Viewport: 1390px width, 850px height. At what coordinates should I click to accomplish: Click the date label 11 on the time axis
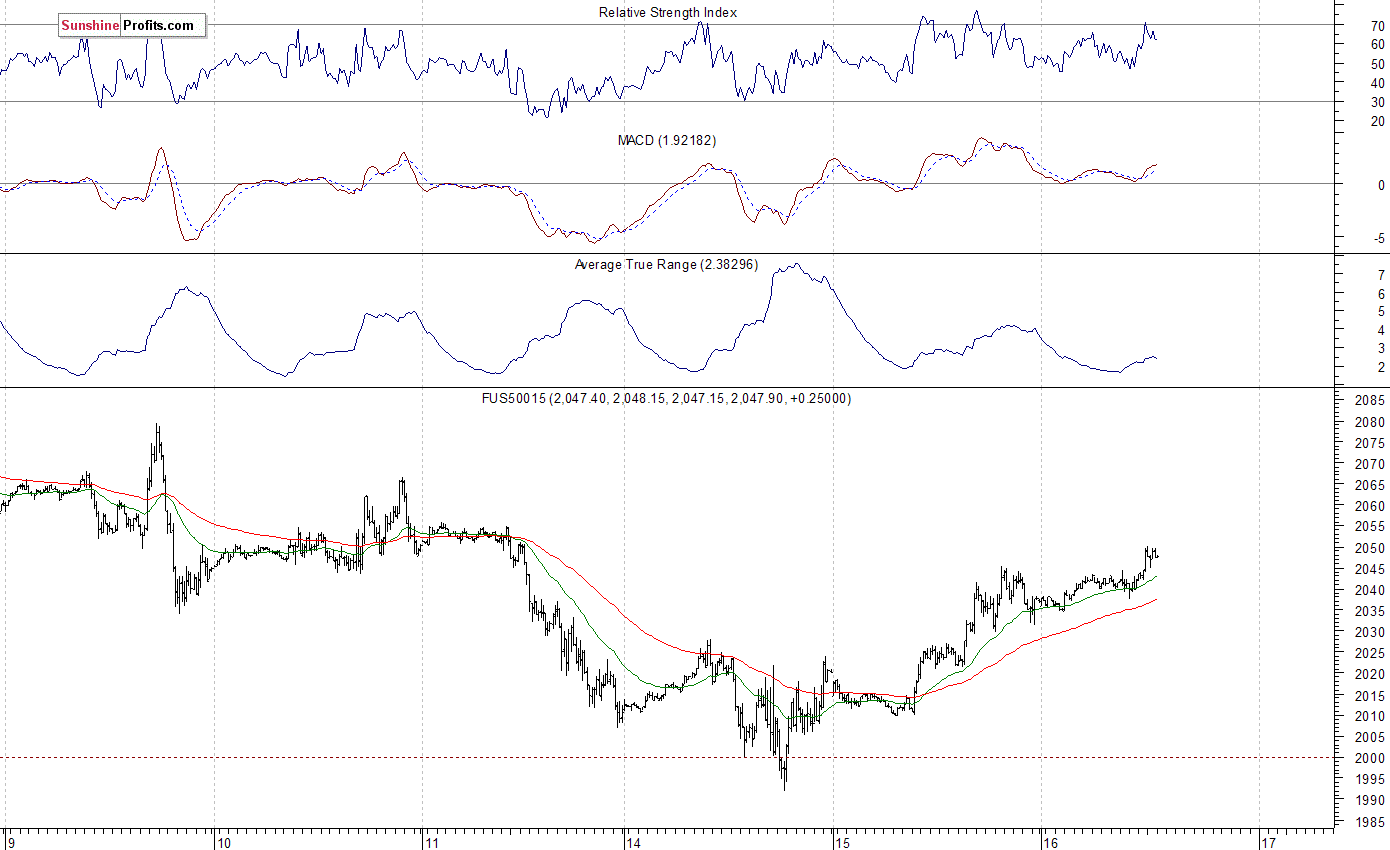pos(432,842)
